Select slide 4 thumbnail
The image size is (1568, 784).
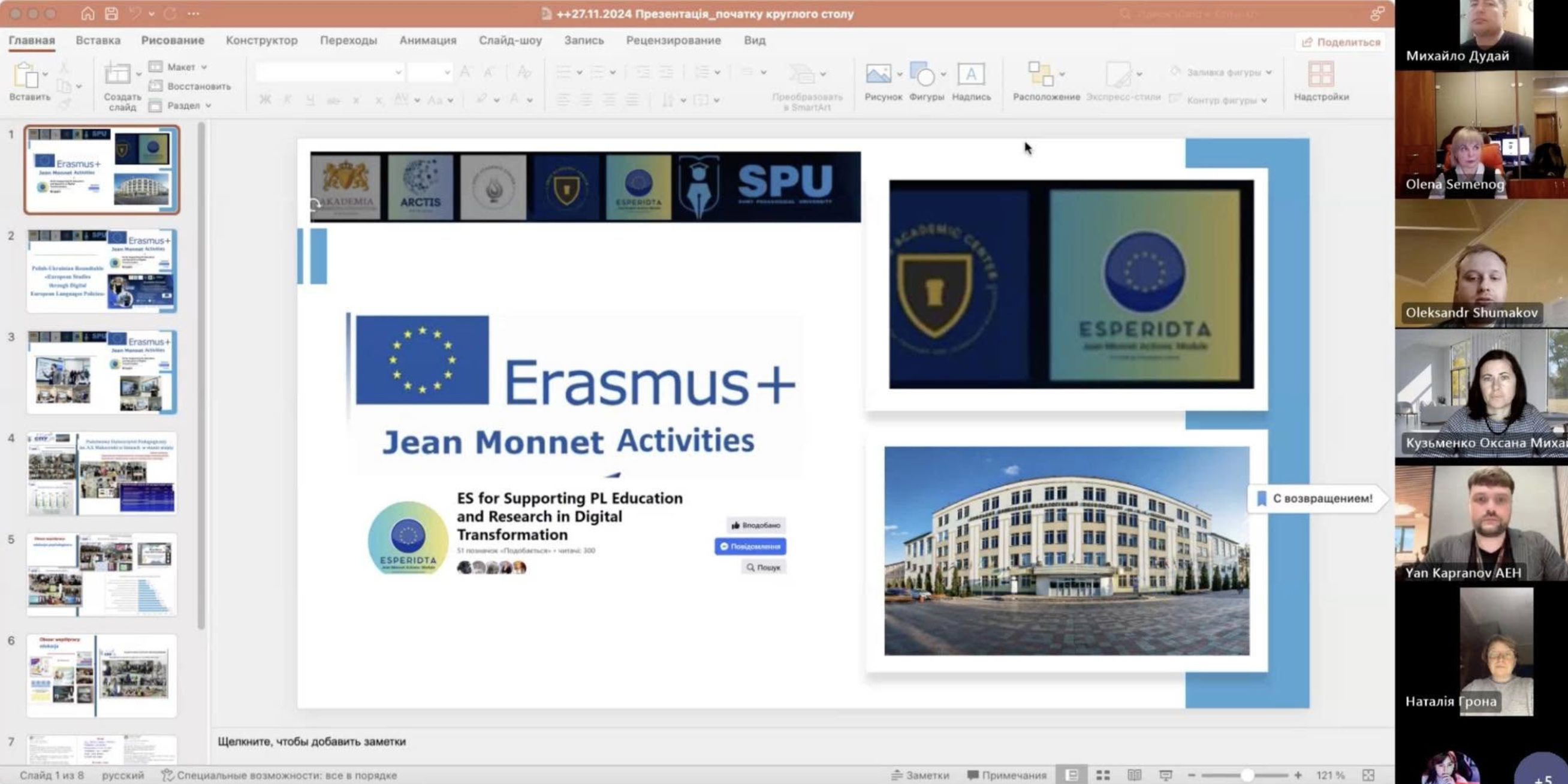(102, 474)
